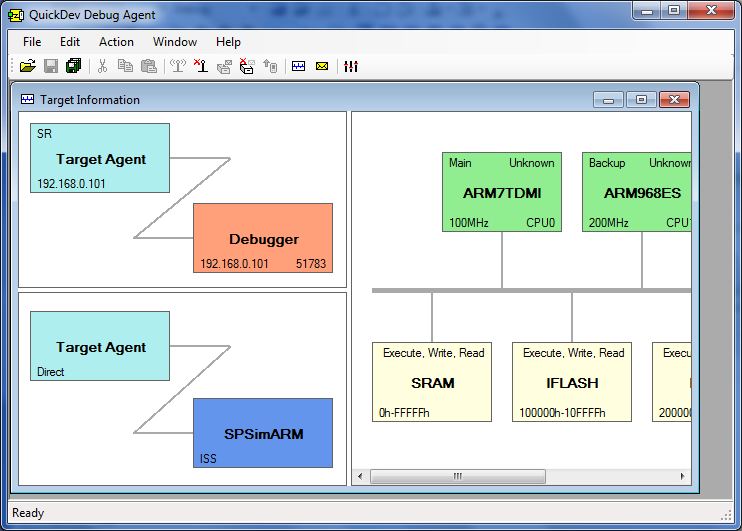
Task: Click the upload arrow device icon
Action: pos(270,66)
